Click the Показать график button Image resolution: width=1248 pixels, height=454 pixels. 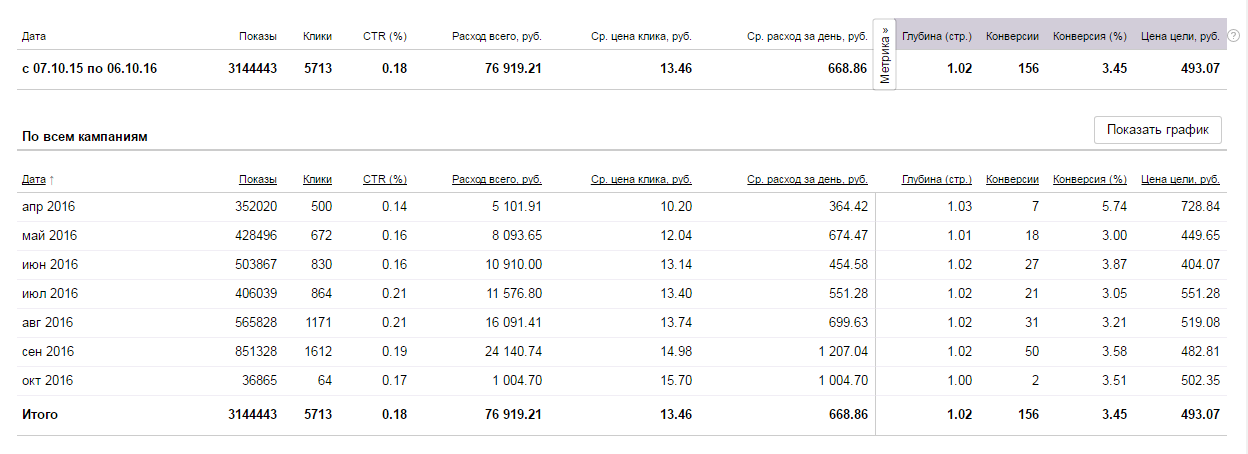point(1158,130)
